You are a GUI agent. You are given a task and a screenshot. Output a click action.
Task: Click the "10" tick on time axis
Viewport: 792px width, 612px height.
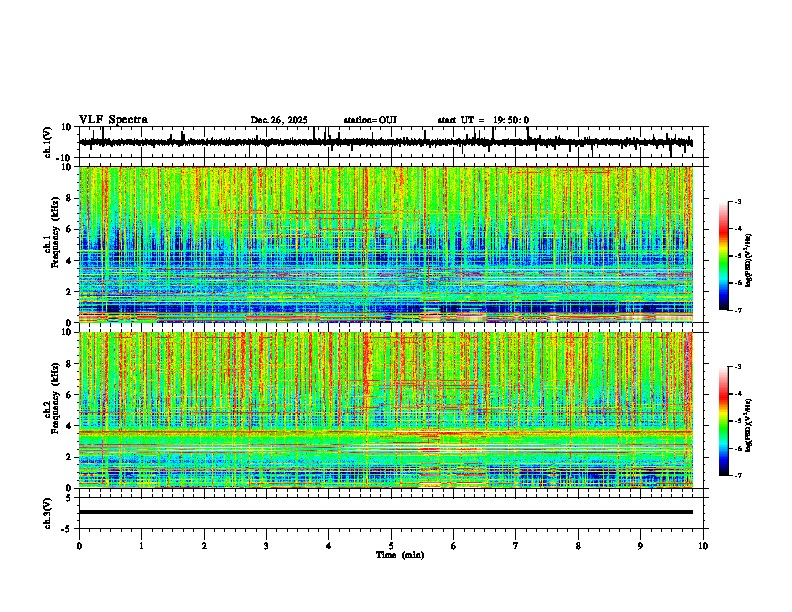point(703,546)
